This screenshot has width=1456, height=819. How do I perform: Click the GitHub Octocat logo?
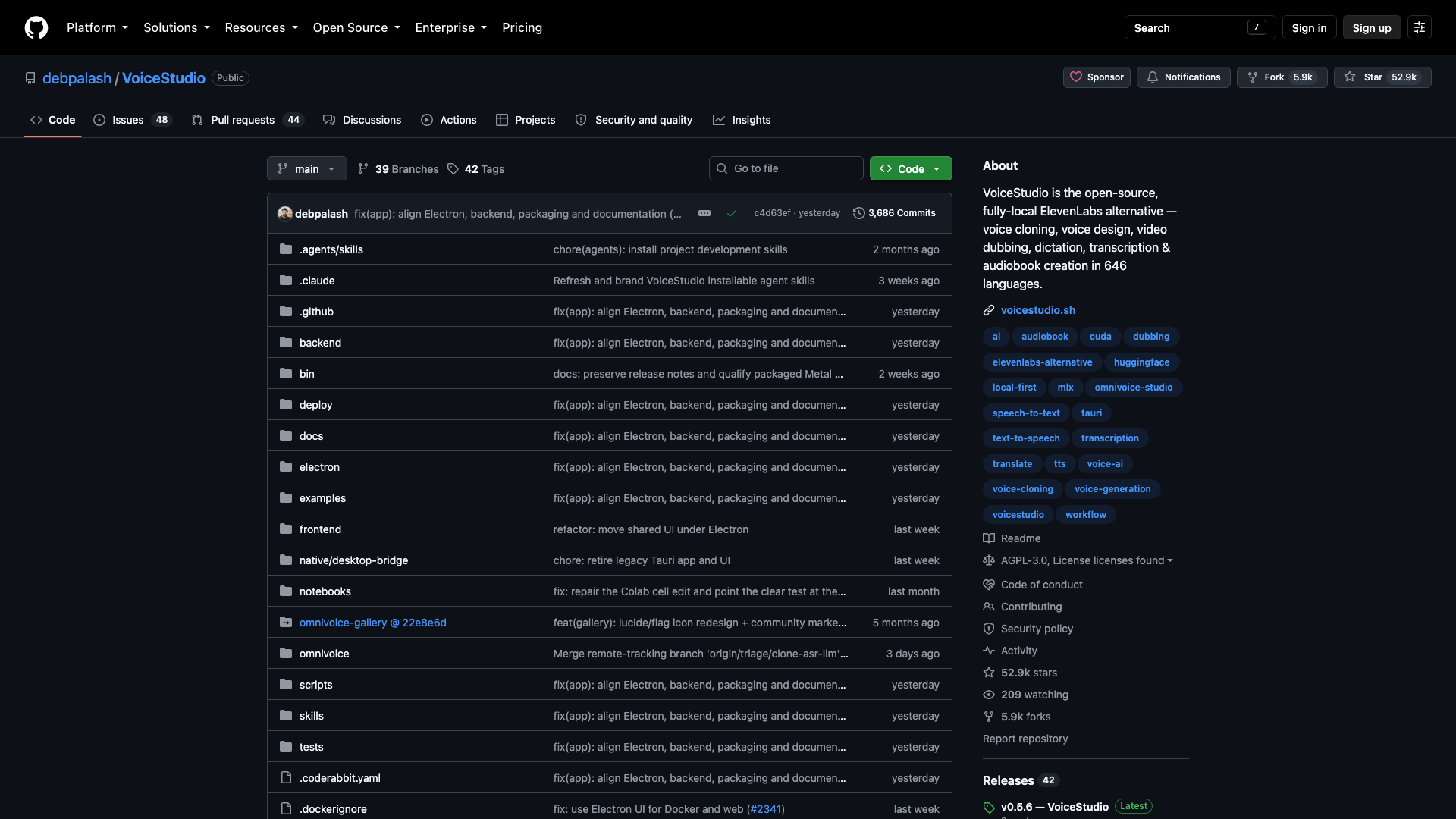[36, 27]
